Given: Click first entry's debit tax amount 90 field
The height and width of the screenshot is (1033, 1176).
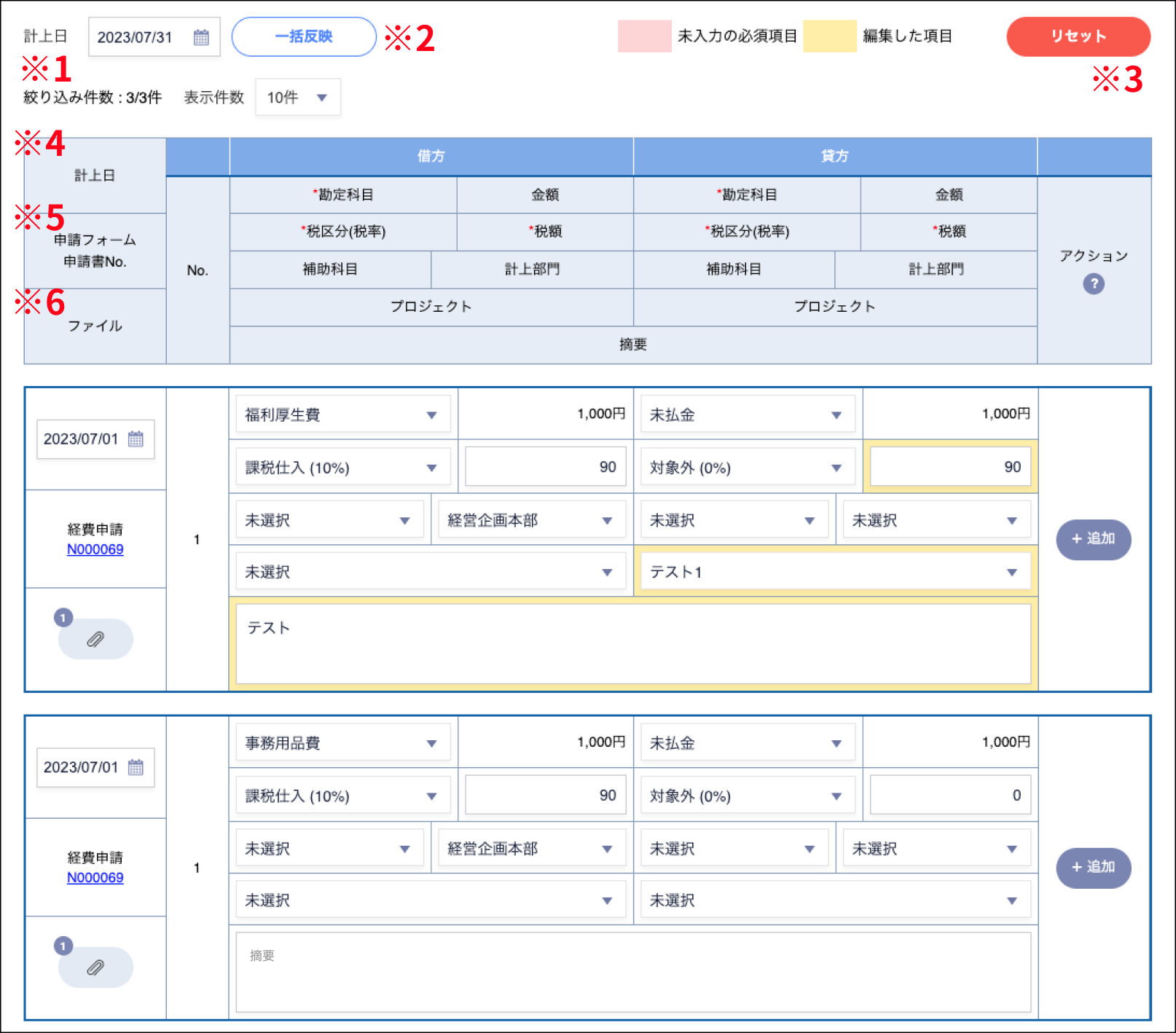Looking at the screenshot, I should point(546,467).
